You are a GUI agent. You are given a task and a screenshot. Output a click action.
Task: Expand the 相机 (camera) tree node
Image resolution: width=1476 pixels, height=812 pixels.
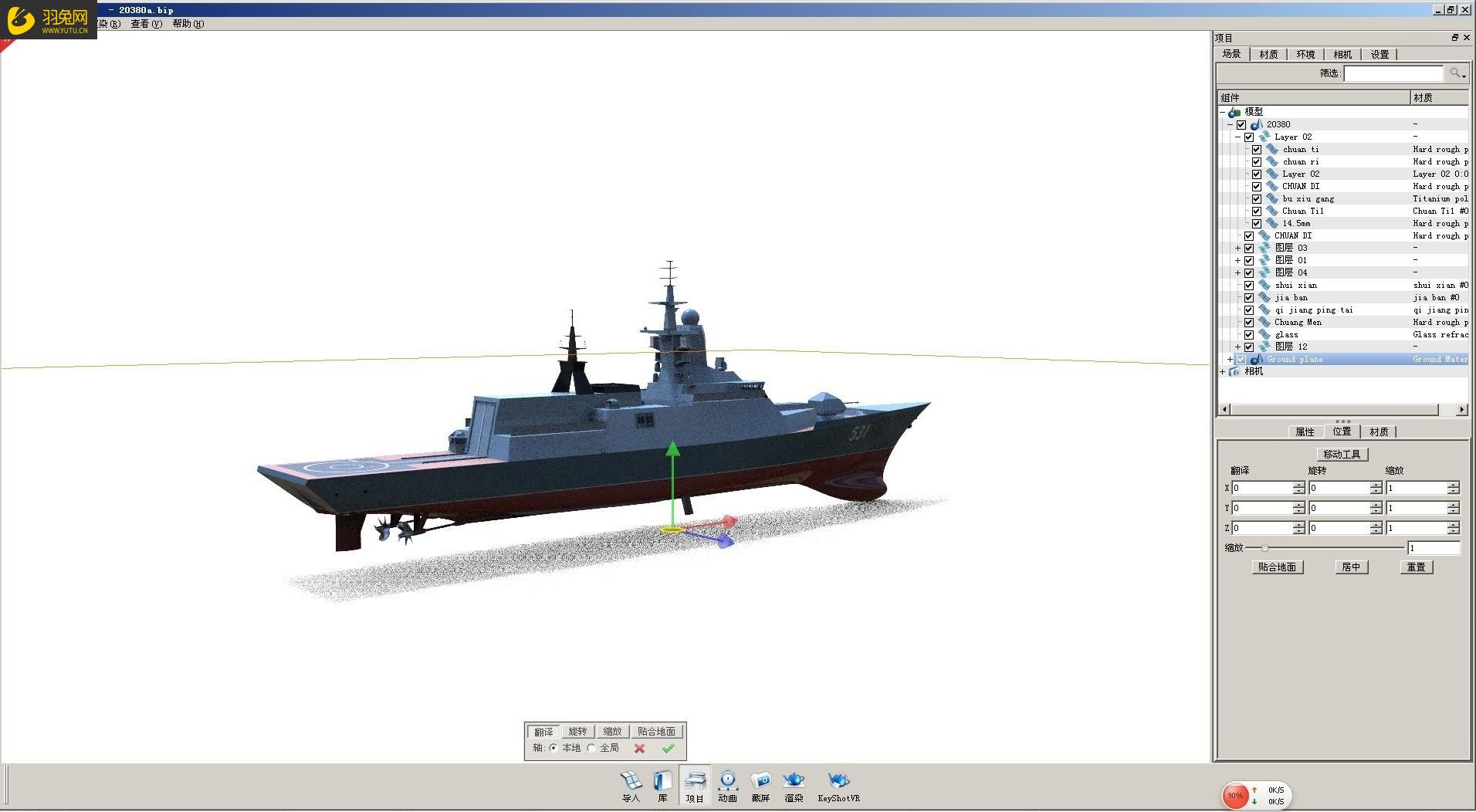click(1222, 372)
